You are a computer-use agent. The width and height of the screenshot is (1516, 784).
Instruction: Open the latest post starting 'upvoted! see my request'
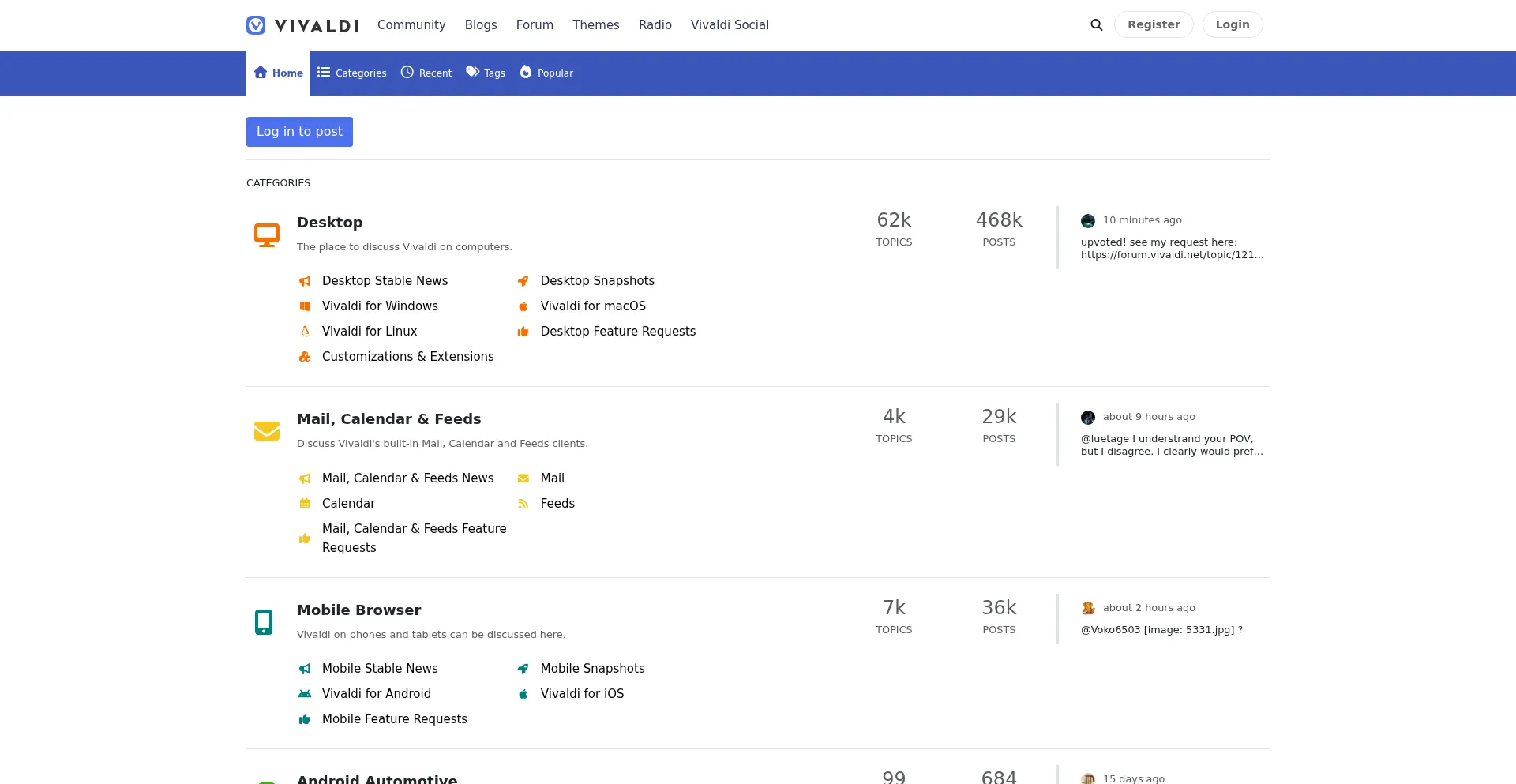tap(1173, 249)
